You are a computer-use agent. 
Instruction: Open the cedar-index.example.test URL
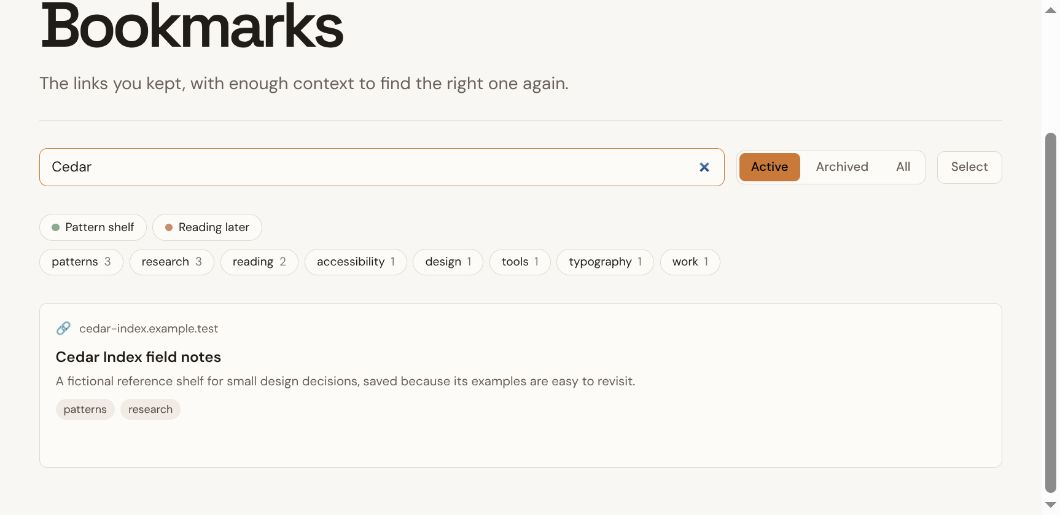[x=149, y=329]
